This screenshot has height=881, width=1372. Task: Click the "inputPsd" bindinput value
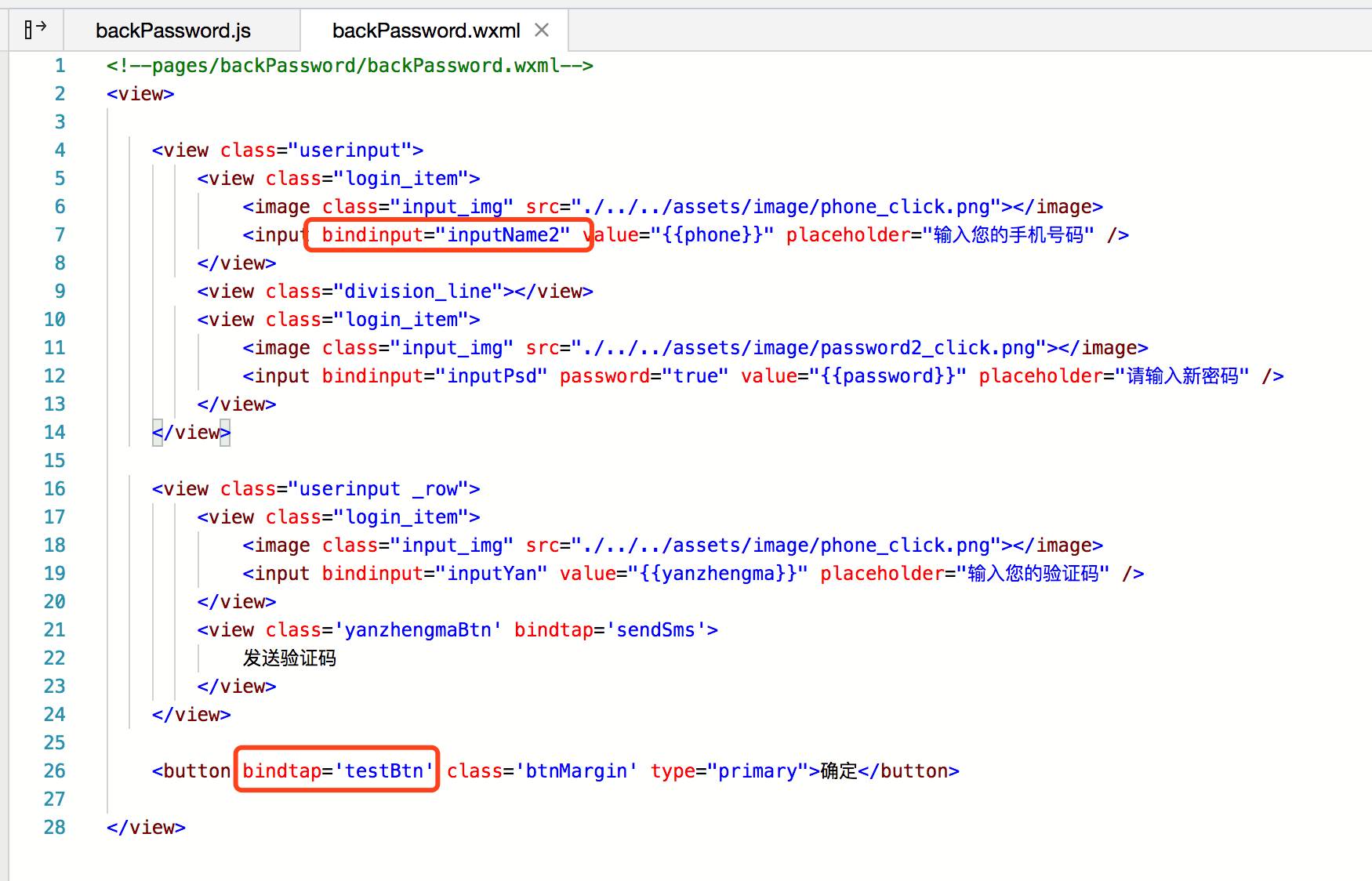pyautogui.click(x=492, y=376)
